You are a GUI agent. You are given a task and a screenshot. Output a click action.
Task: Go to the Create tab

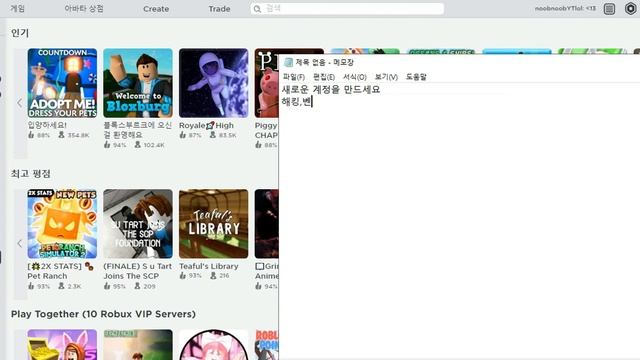coord(156,9)
